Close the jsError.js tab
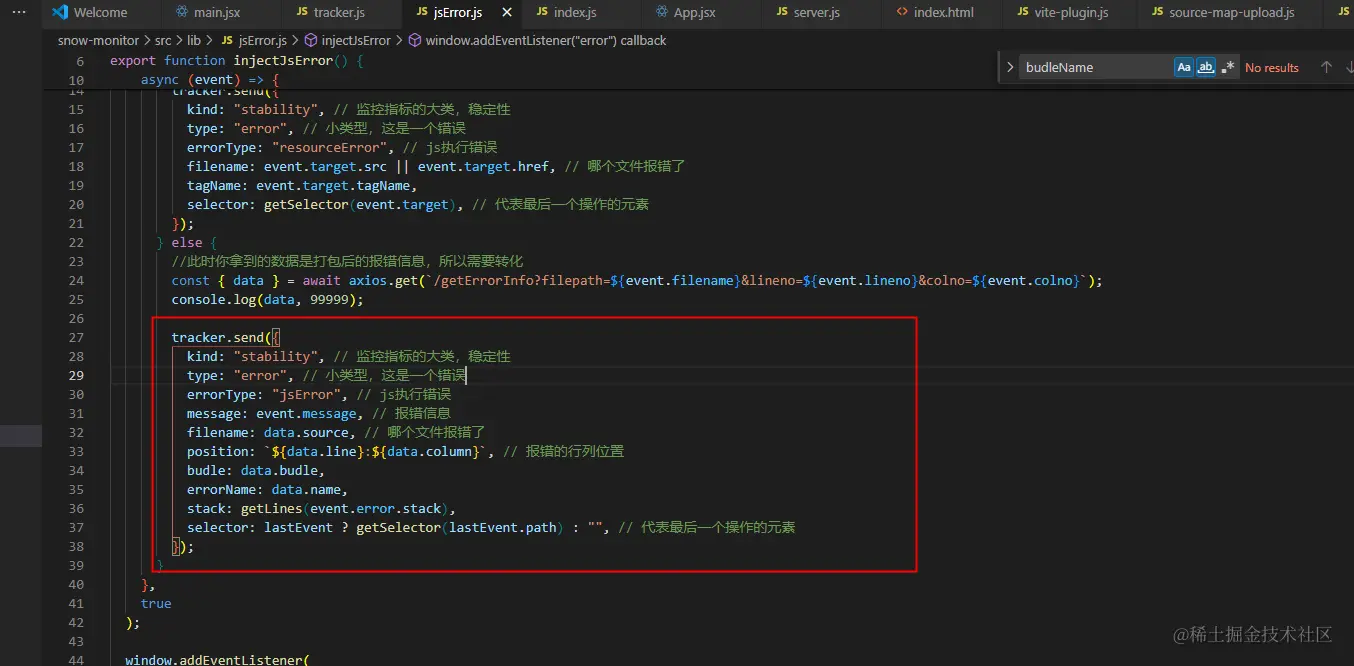This screenshot has width=1354, height=666. (507, 13)
